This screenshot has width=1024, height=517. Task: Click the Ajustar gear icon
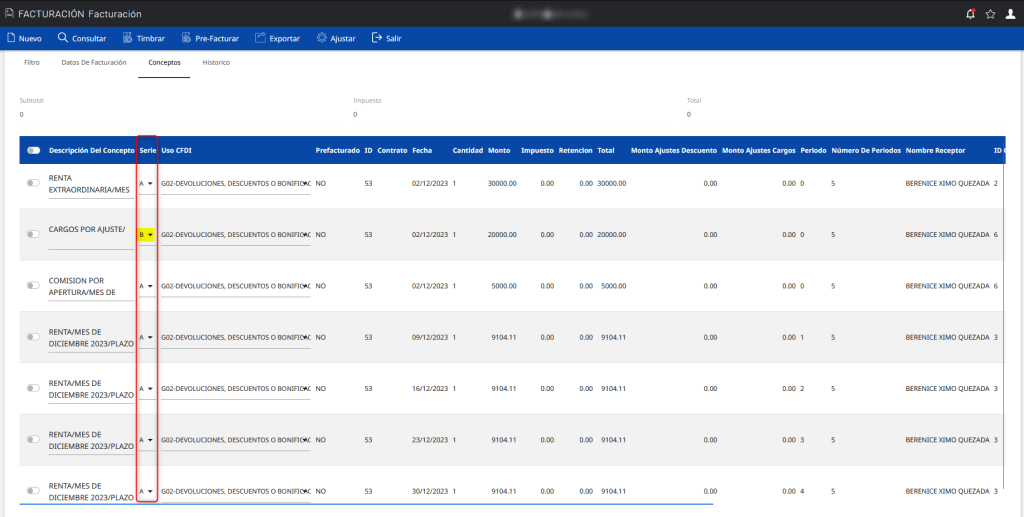[x=321, y=38]
